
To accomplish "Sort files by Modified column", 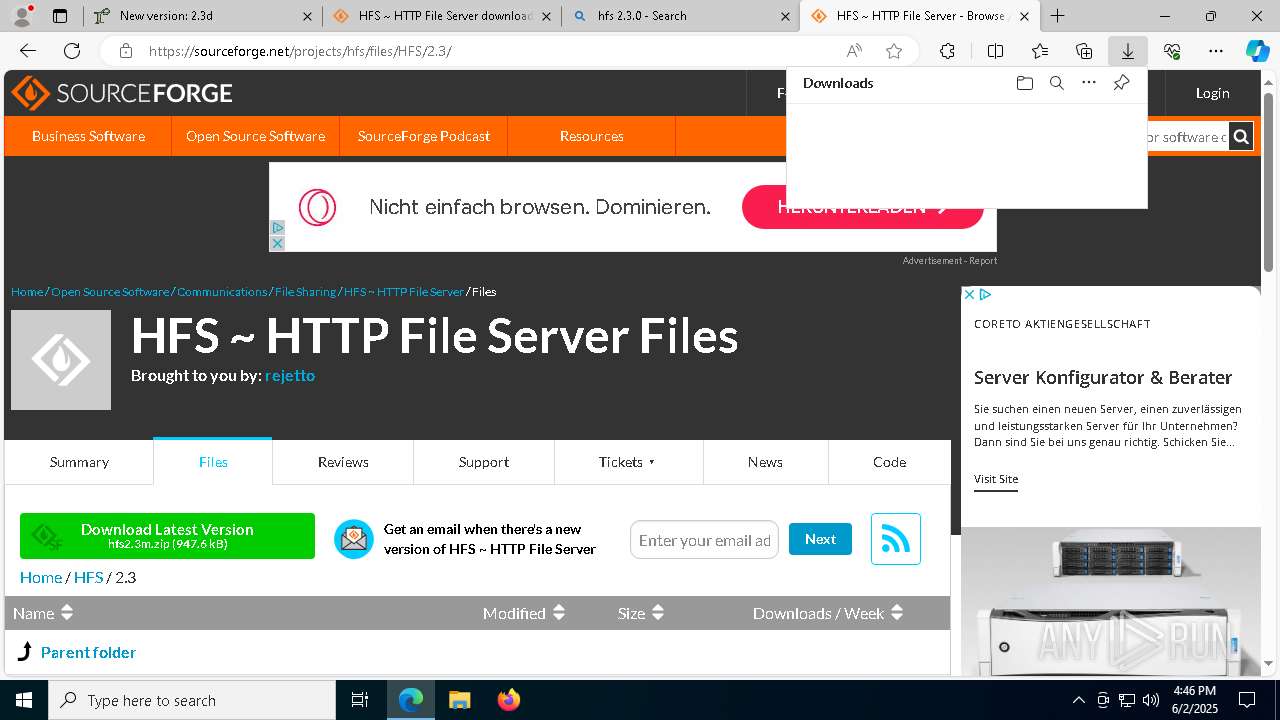I will (524, 613).
